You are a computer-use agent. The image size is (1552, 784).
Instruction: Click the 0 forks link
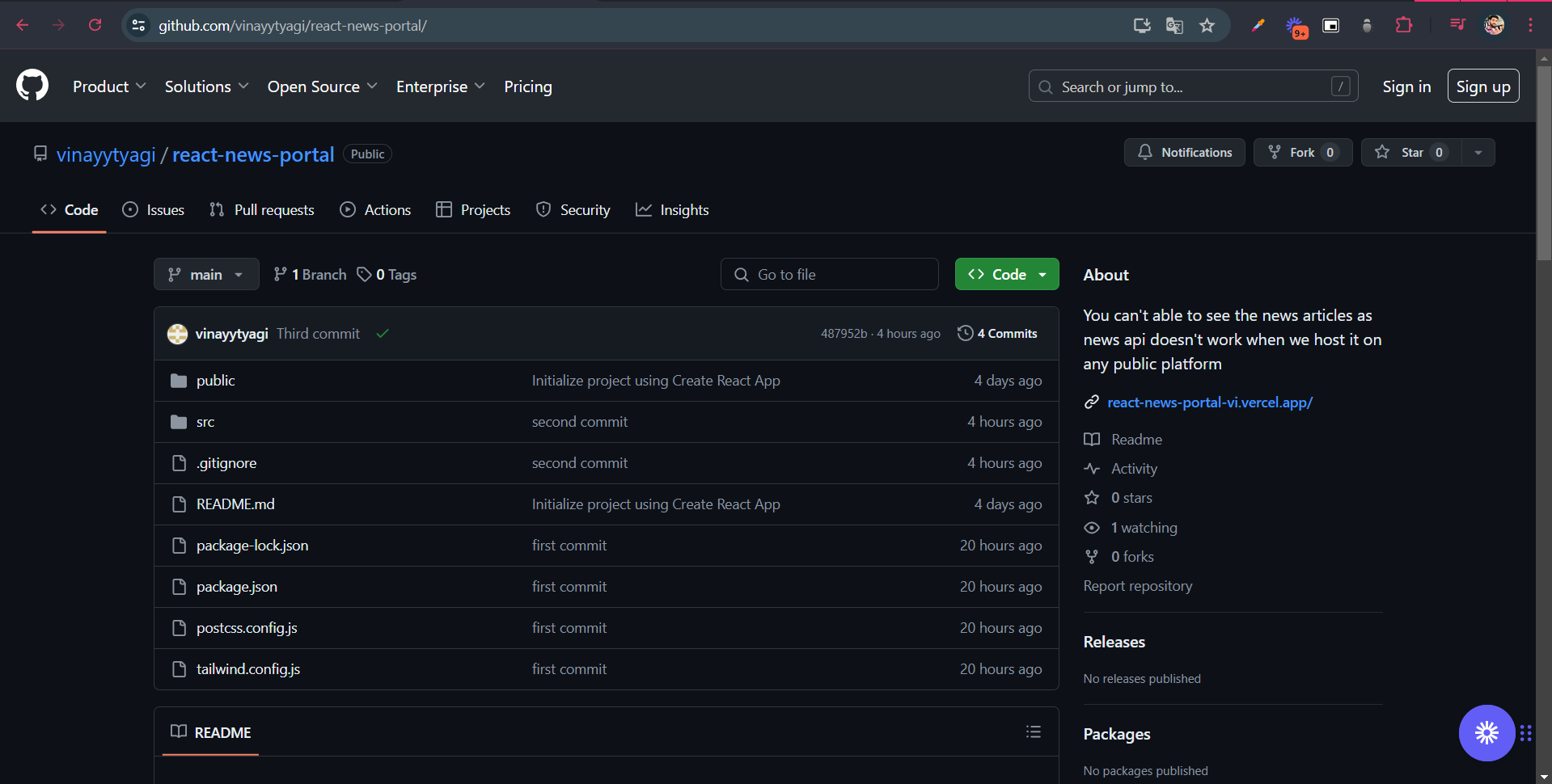tap(1119, 556)
